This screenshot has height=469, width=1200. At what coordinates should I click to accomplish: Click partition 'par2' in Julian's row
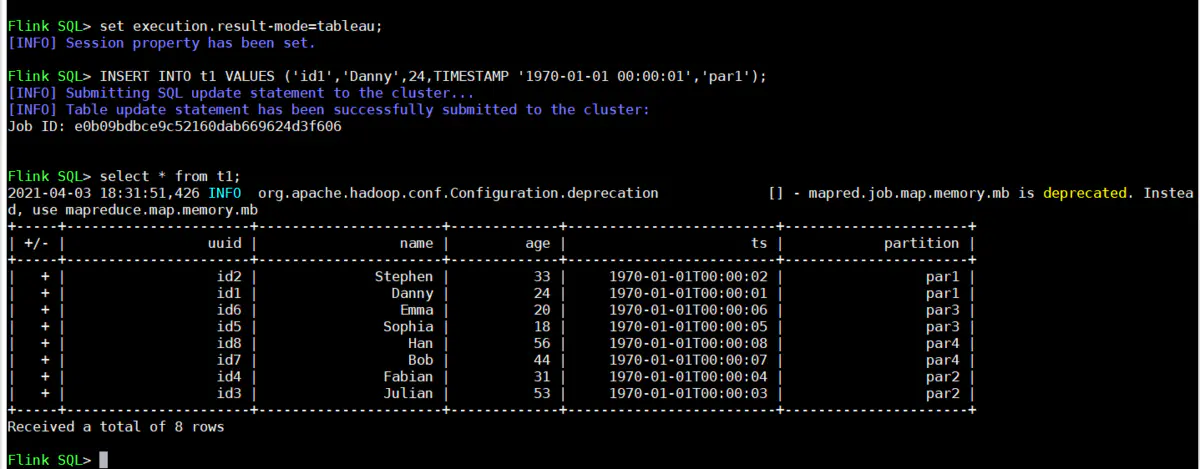[x=943, y=393]
